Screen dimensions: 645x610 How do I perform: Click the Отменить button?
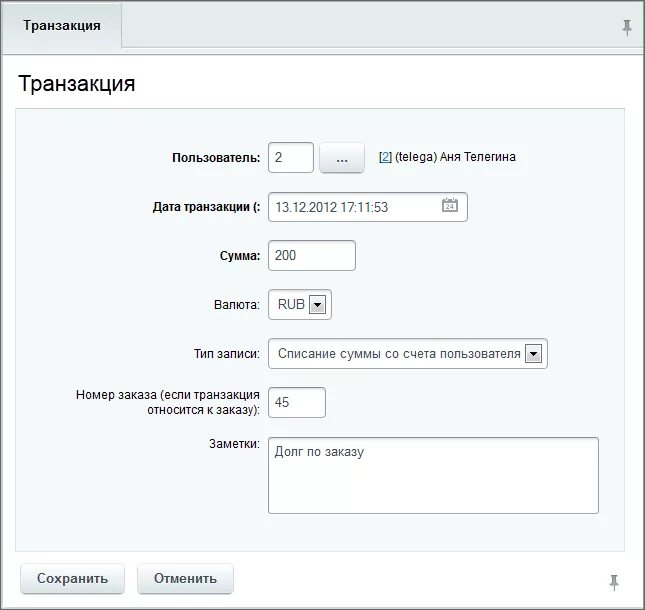185,578
